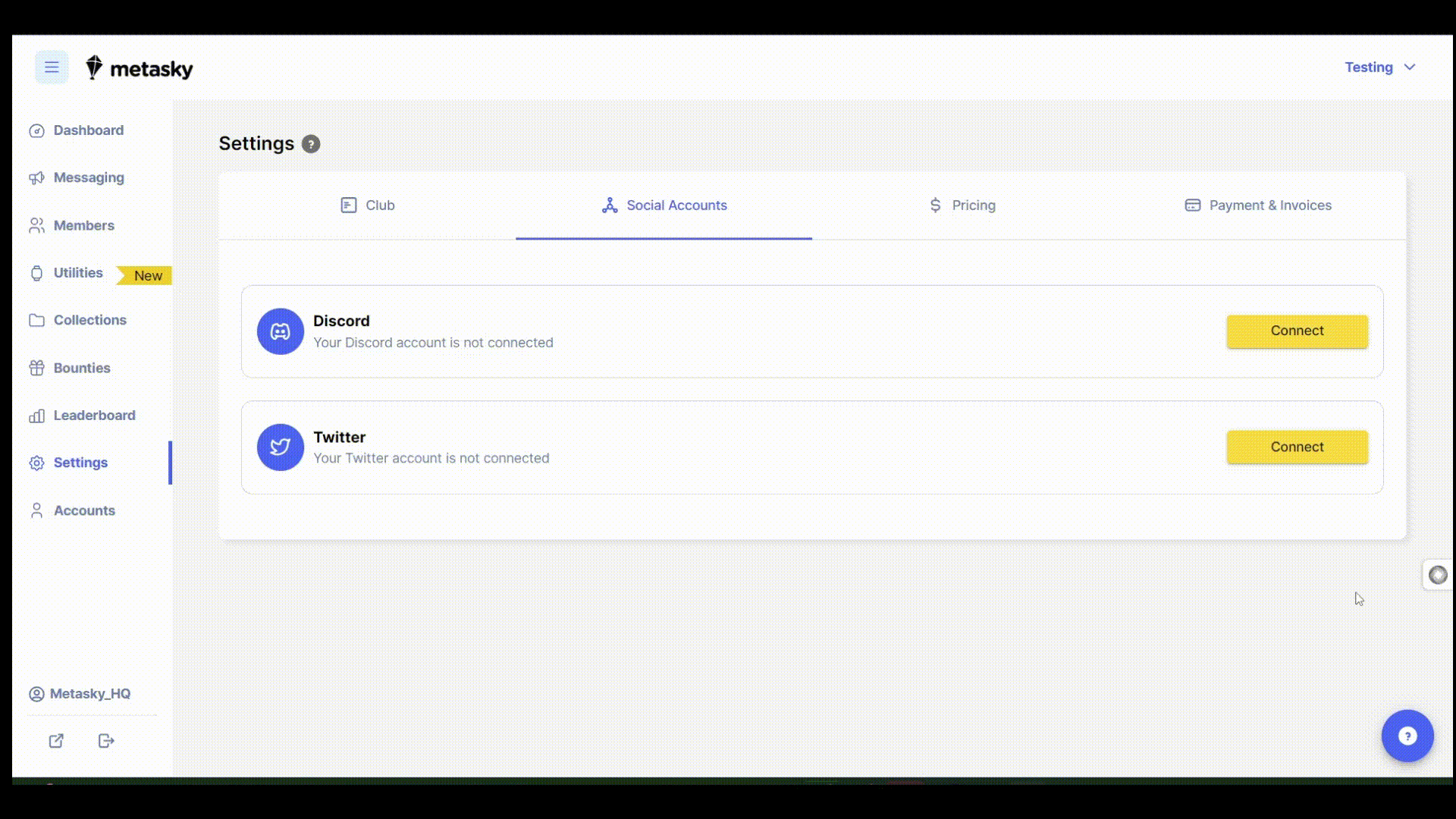Viewport: 1456px width, 819px height.
Task: Click the Discord logo icon
Action: pos(280,331)
